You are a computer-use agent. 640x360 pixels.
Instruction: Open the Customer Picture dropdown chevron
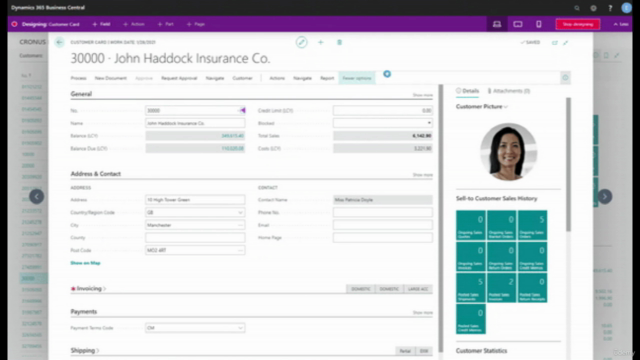pos(506,107)
